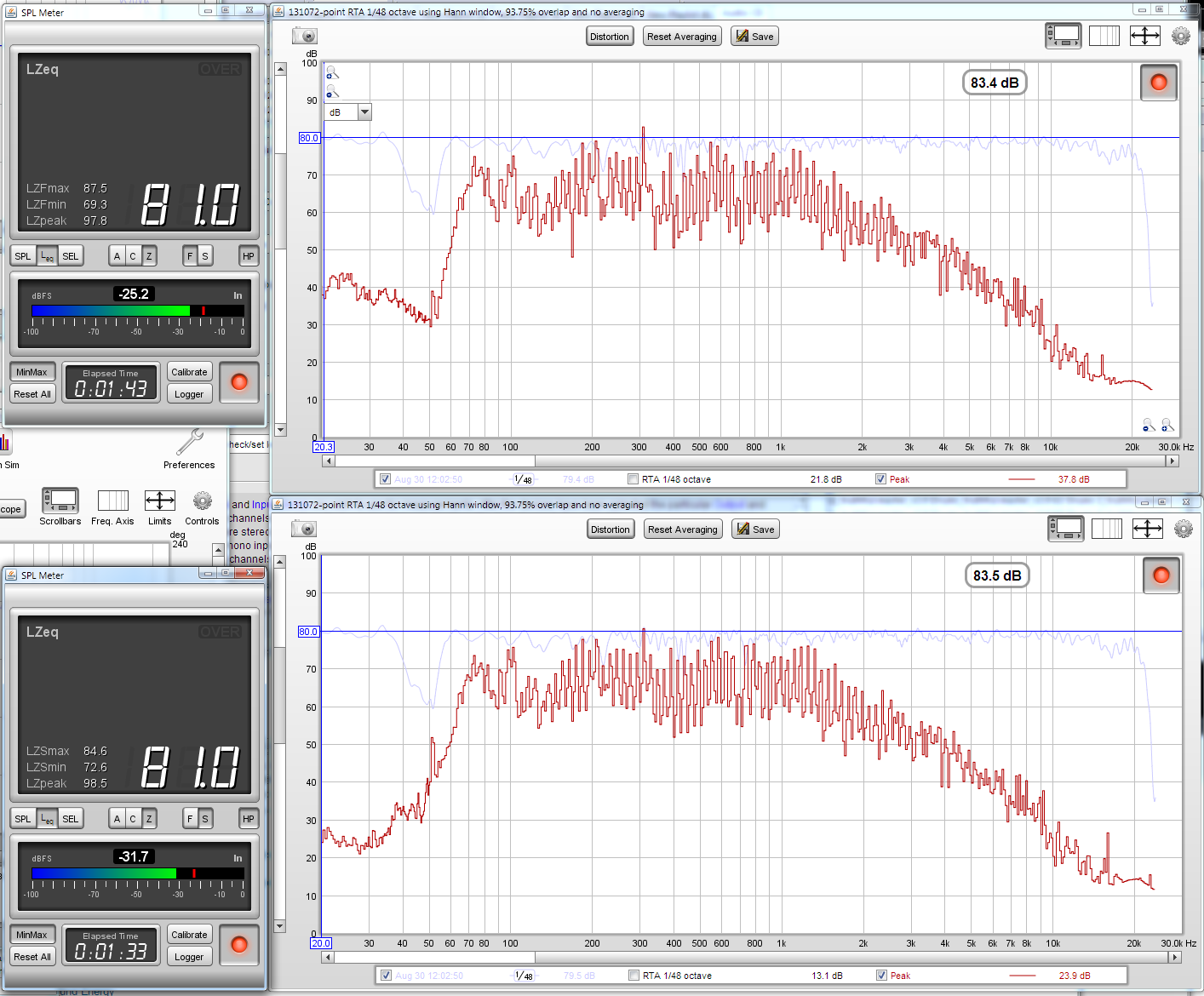Toggle Aug 30 trace checkbox in top legend
1204x996 pixels.
[x=386, y=479]
